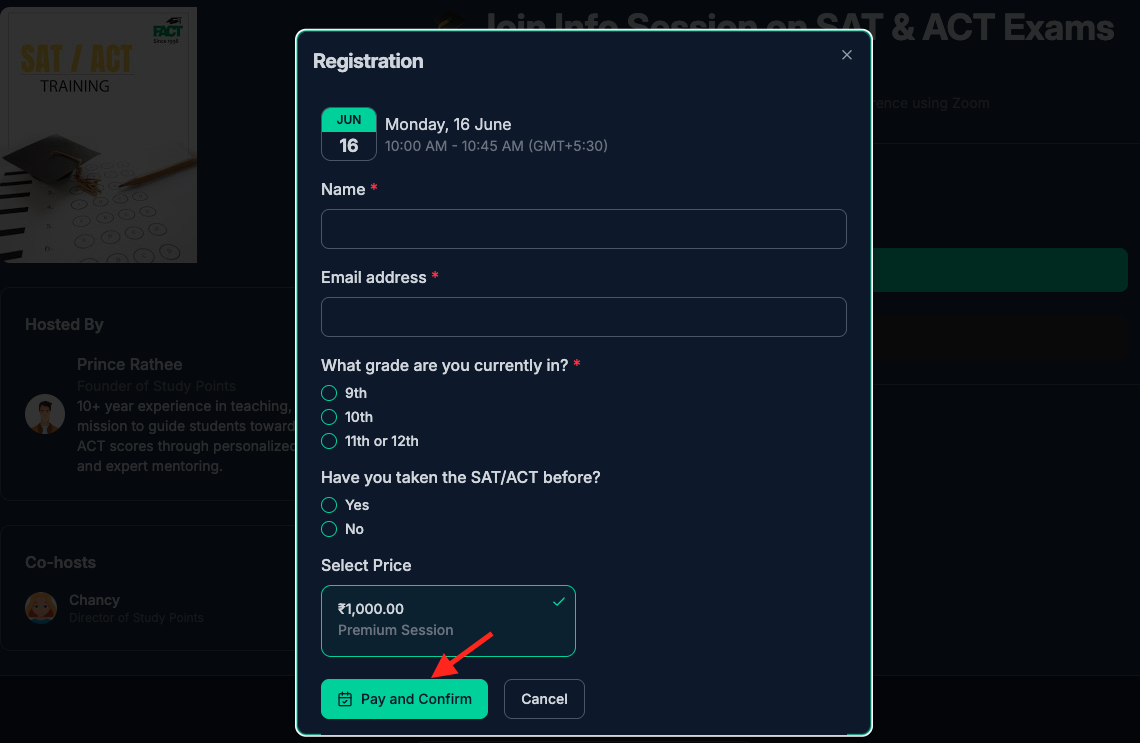Image resolution: width=1140 pixels, height=743 pixels.
Task: Select the ₹1,000.00 Premium Session price card
Action: (449, 621)
